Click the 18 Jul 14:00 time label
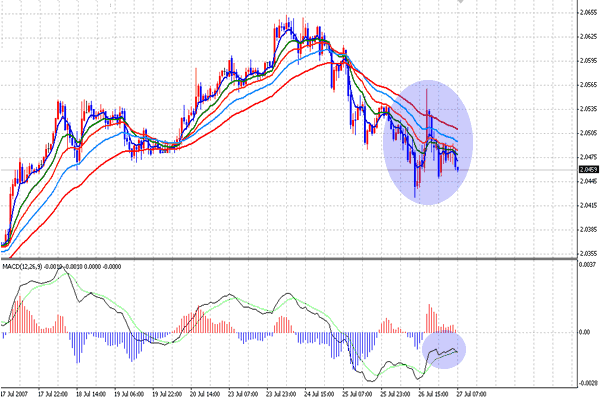600x400 pixels. [x=91, y=394]
